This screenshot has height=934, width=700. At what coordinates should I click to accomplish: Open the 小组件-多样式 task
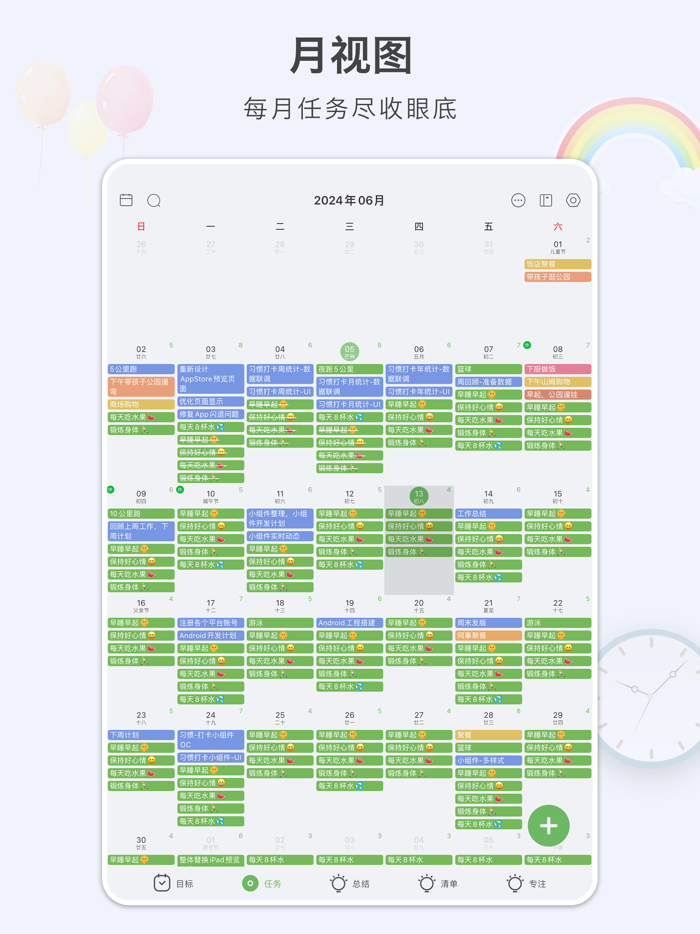click(489, 761)
